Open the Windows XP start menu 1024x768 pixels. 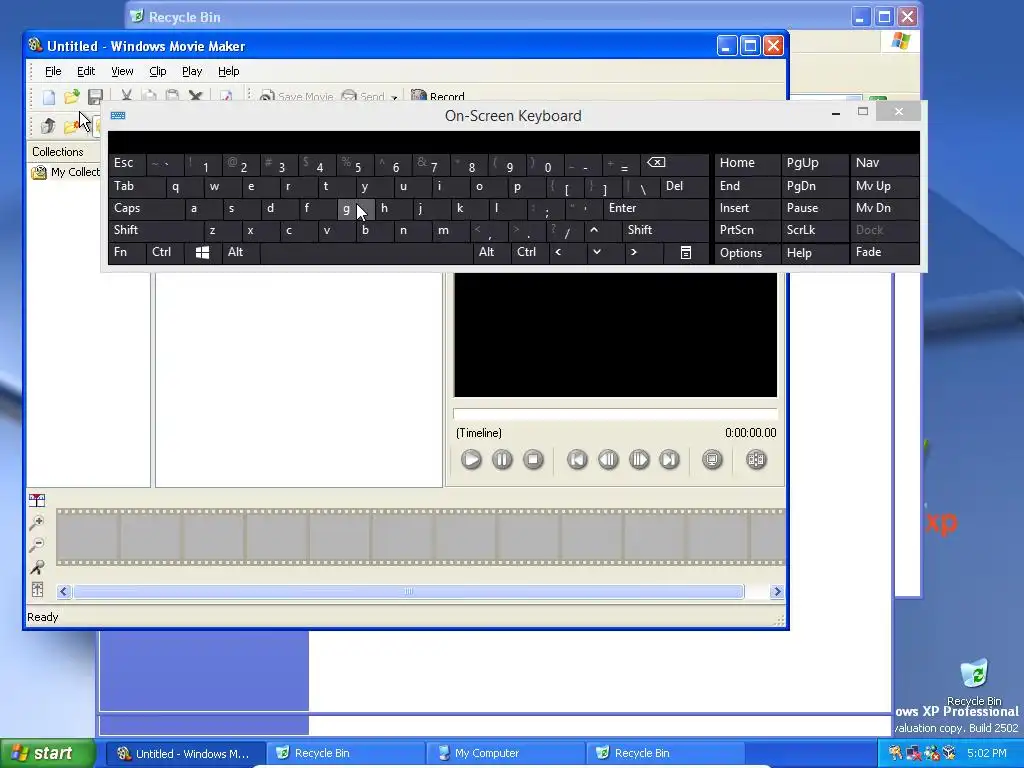click(x=48, y=754)
